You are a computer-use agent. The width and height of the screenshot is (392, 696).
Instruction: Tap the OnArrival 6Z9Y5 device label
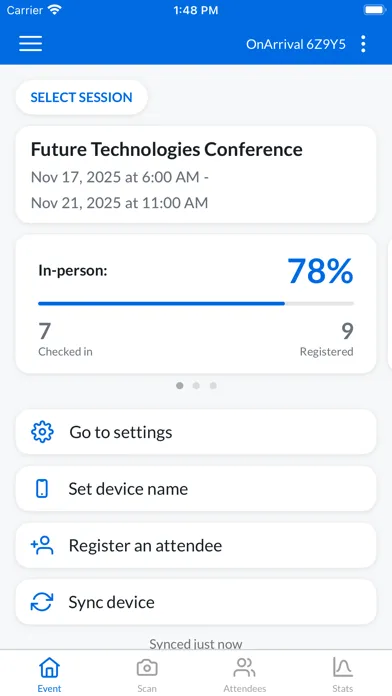point(296,44)
